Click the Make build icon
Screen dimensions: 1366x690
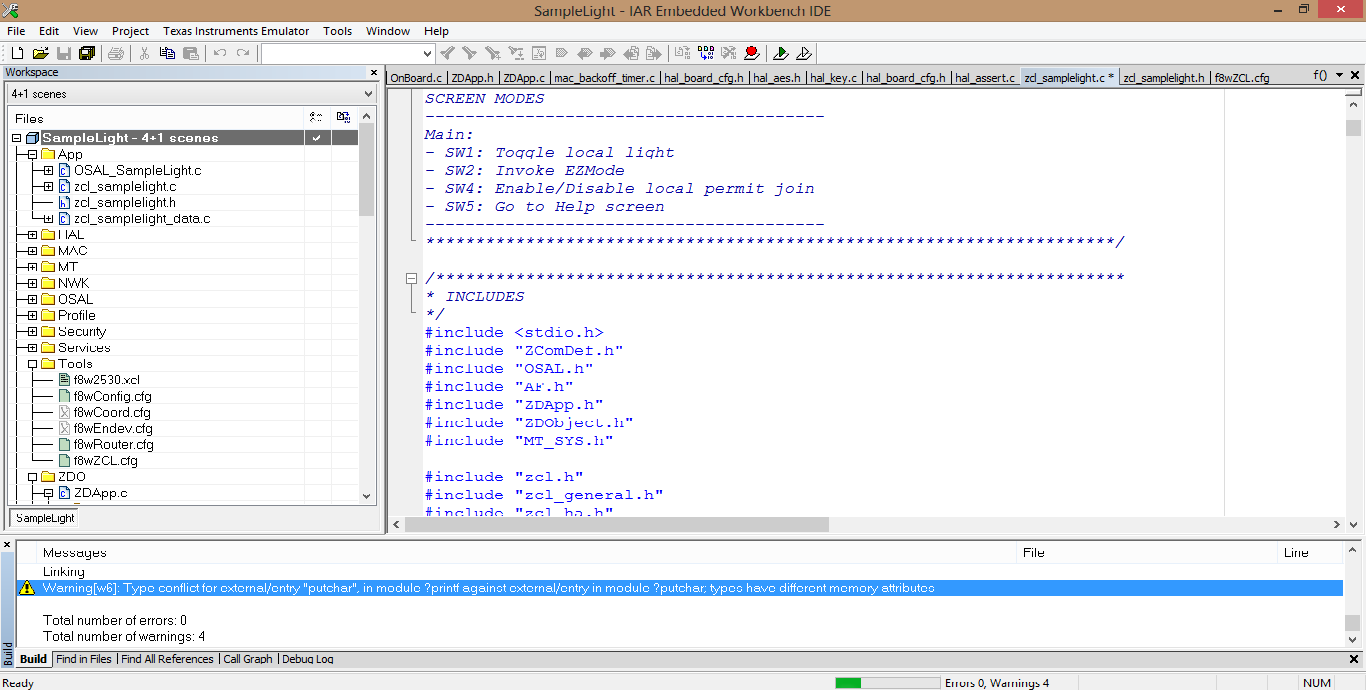click(706, 53)
